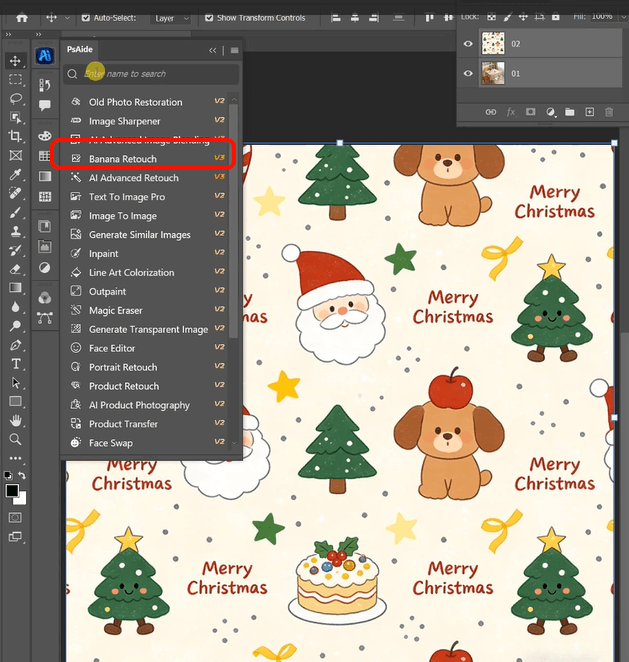Select the Brush tool
629x662 pixels.
pyautogui.click(x=15, y=212)
